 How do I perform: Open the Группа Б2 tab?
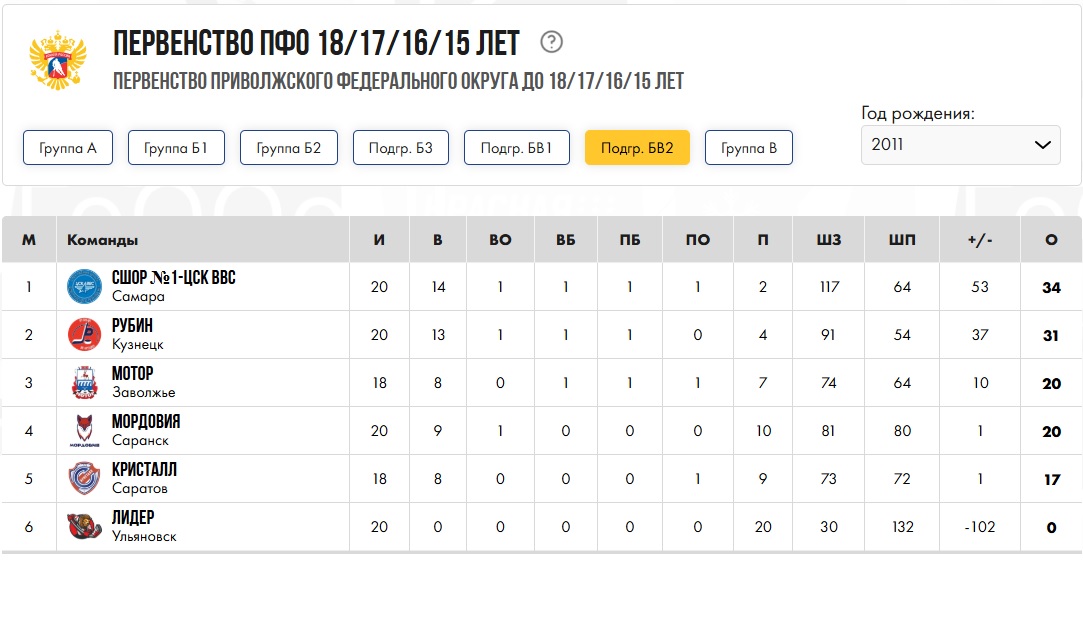[x=289, y=148]
